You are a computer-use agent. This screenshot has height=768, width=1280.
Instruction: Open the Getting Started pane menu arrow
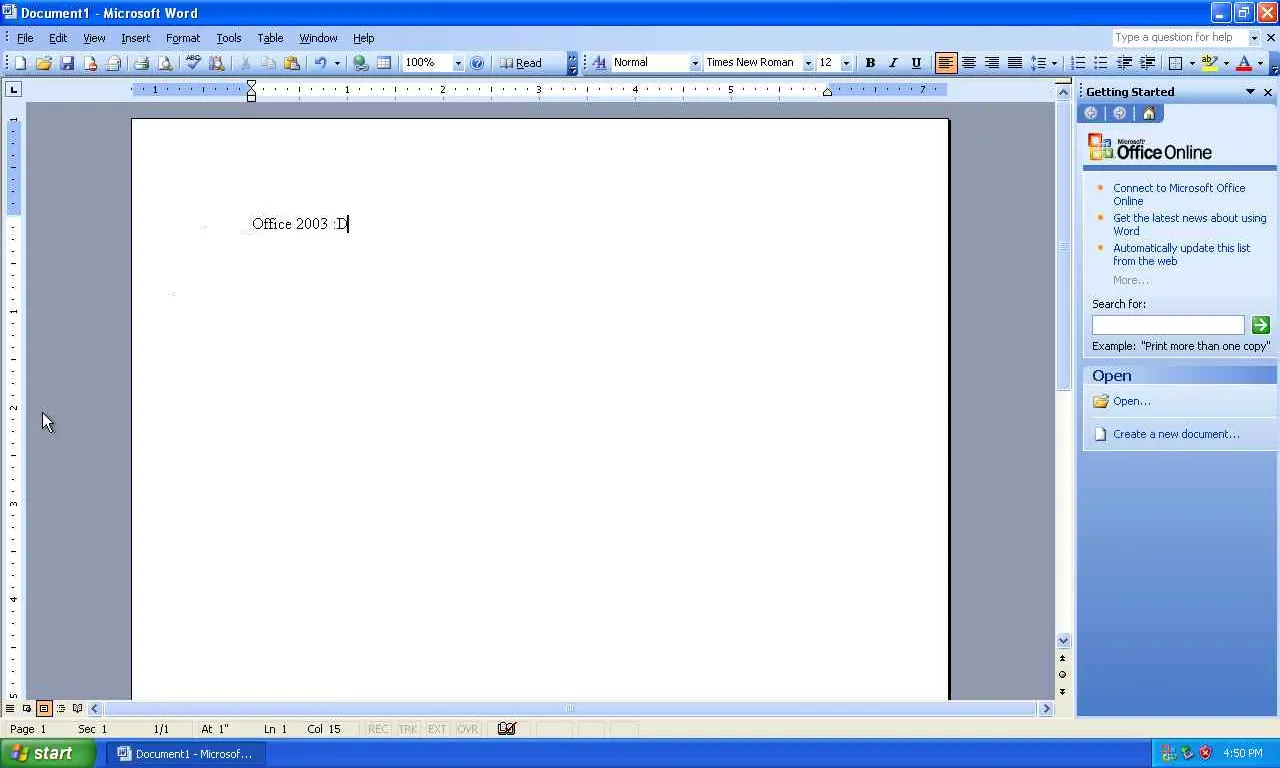pos(1250,92)
